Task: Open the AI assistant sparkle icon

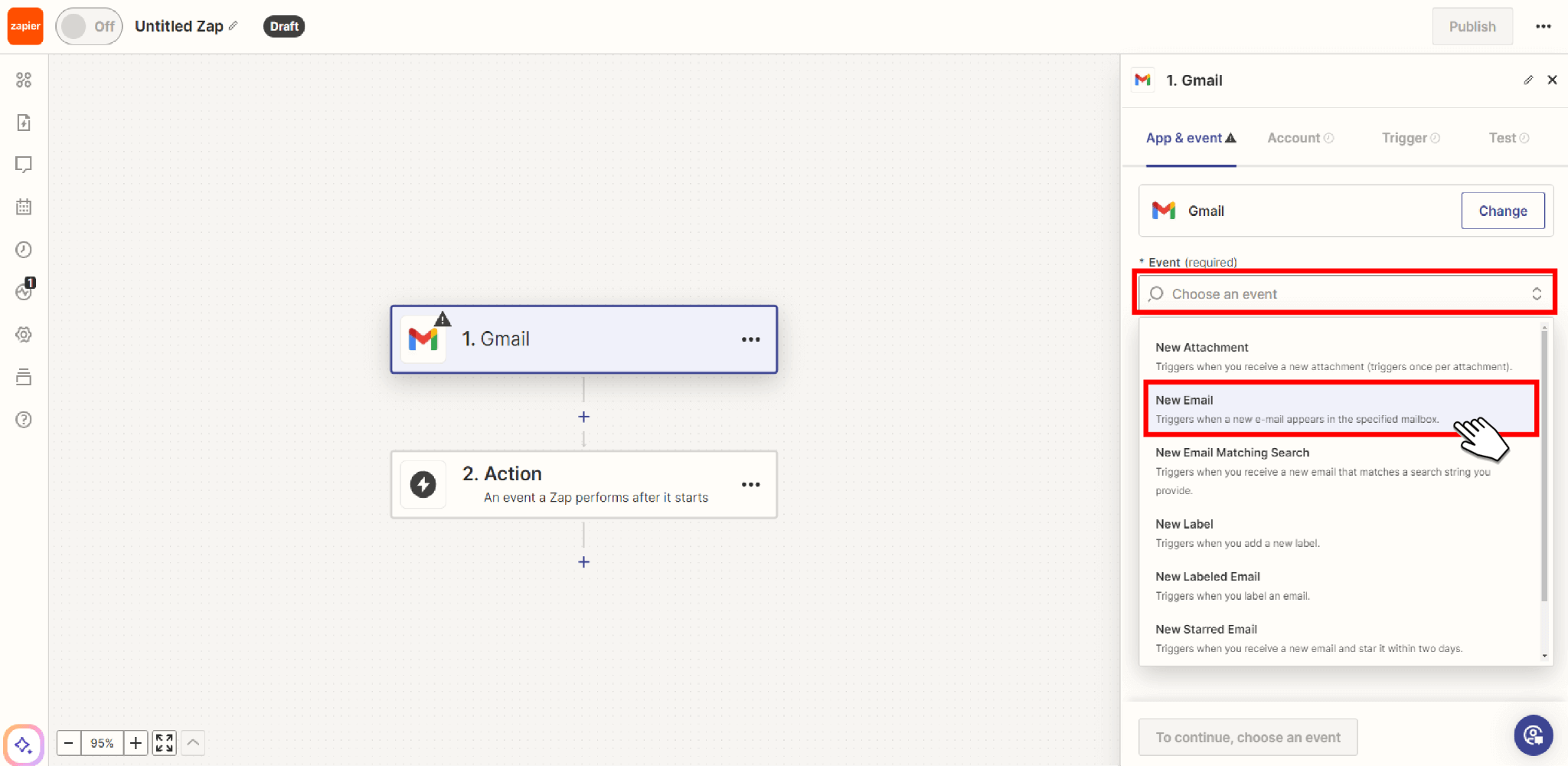Action: pyautogui.click(x=23, y=744)
